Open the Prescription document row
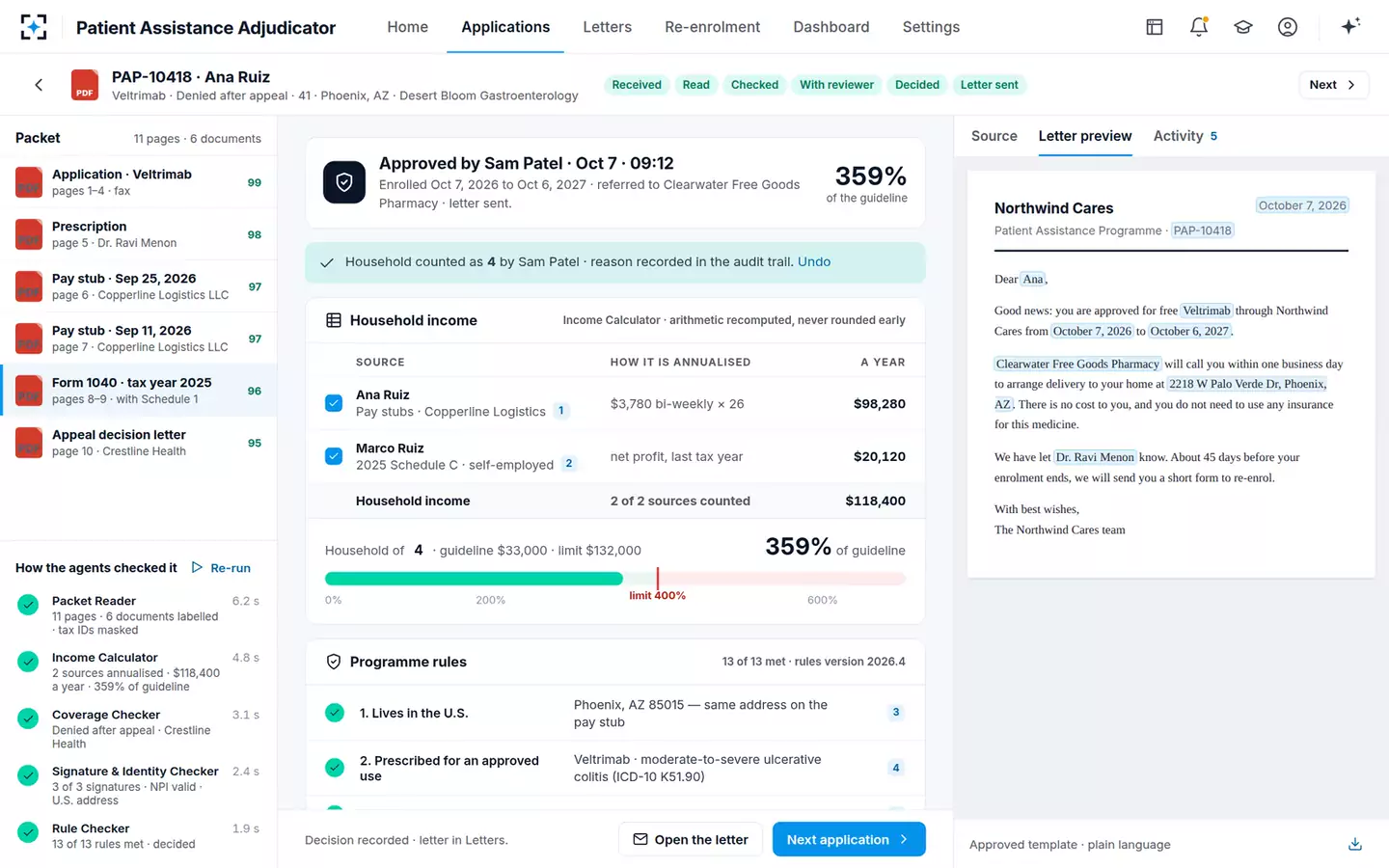This screenshot has height=868, width=1389. (138, 234)
